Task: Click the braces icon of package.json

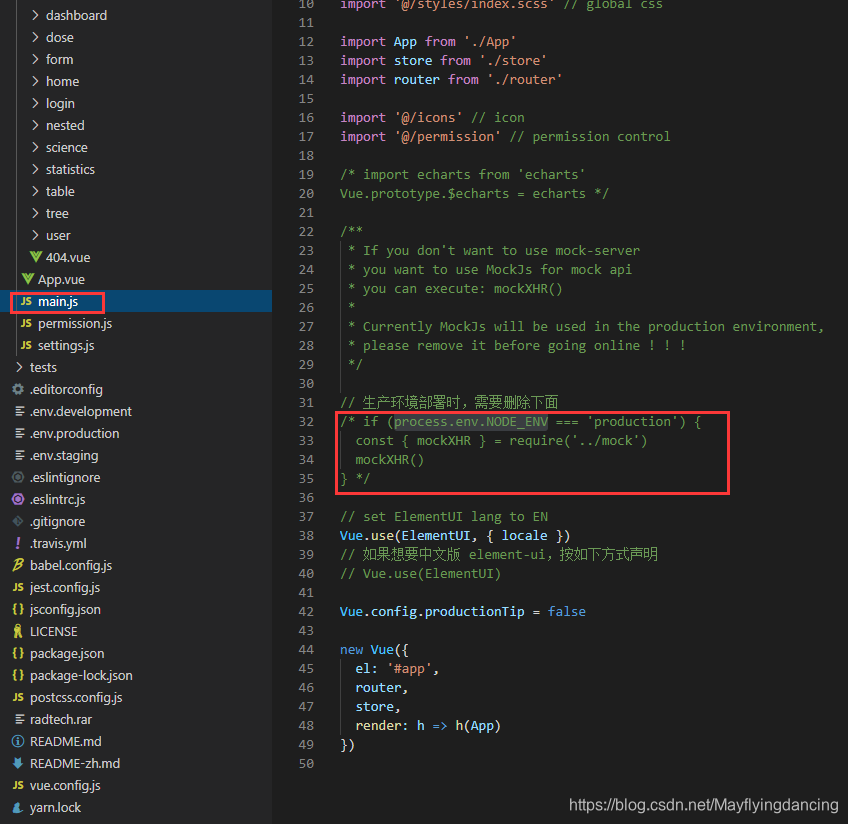Action: tap(18, 653)
